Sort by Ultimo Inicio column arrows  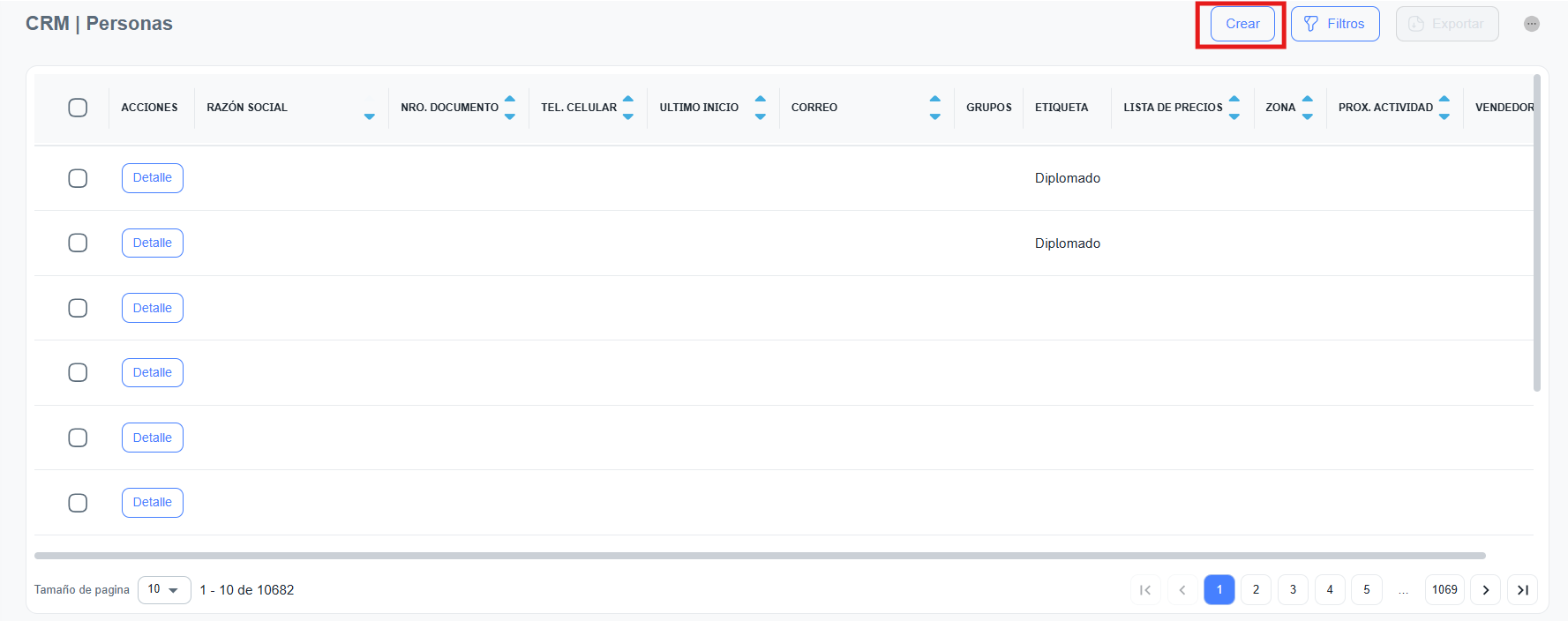(761, 108)
